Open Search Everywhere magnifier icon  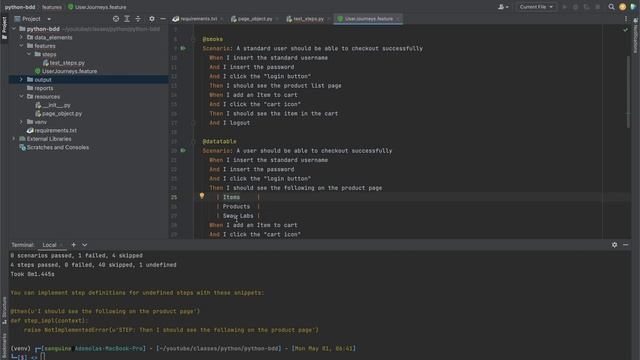611,7
